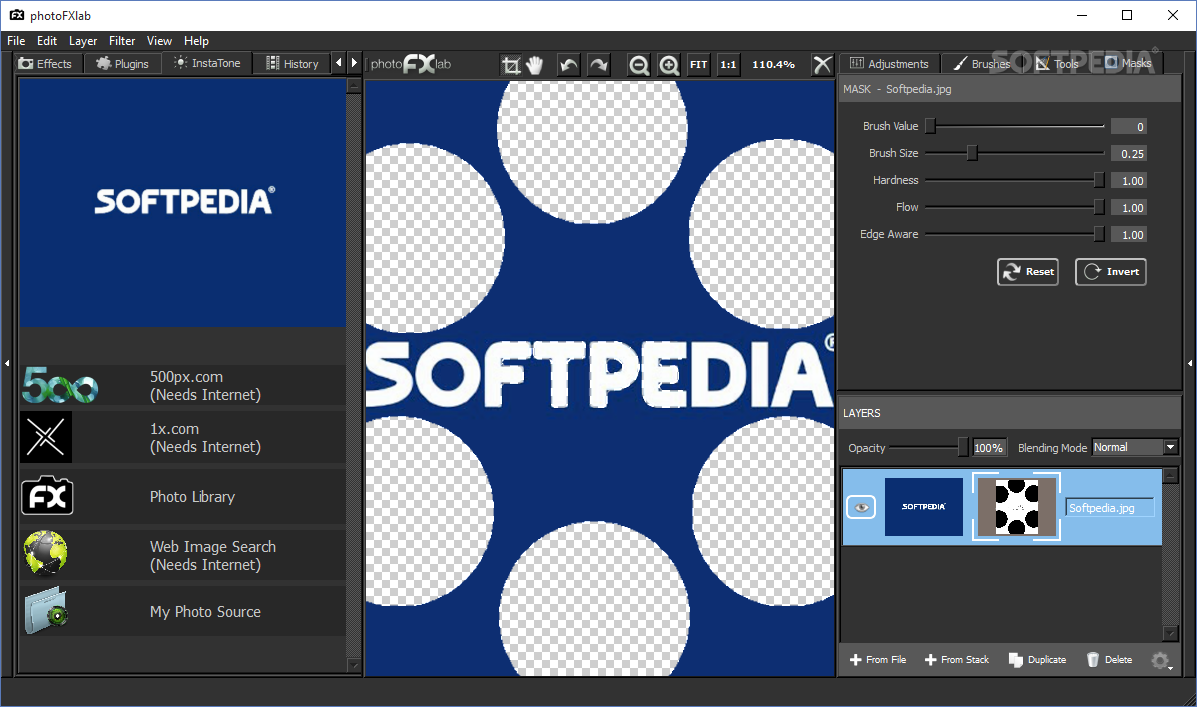Open the File menu

pos(16,41)
